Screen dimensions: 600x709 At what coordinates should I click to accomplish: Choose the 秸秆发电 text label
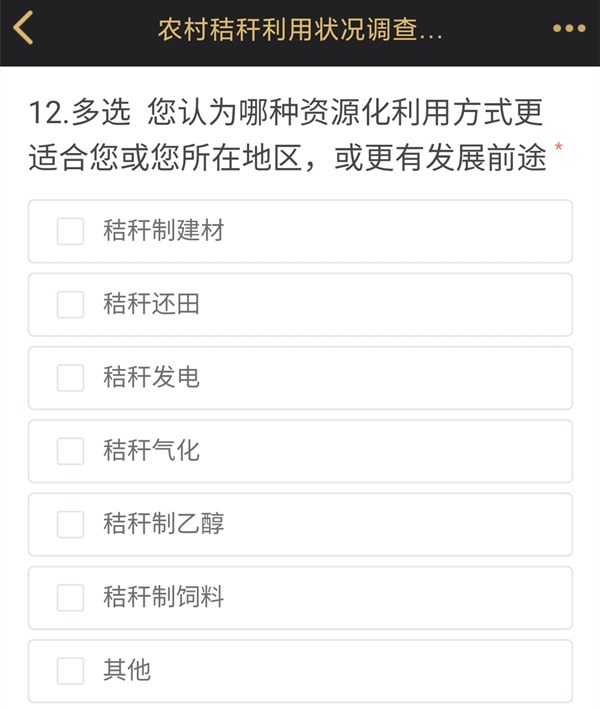(151, 377)
